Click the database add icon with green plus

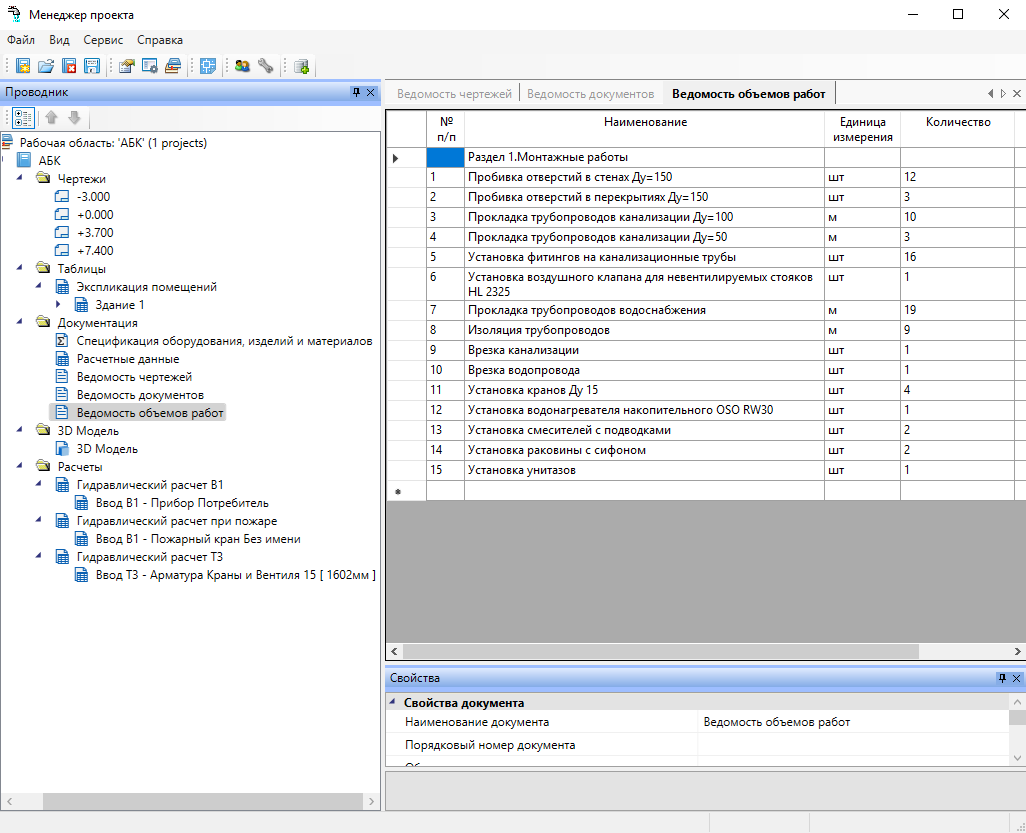(301, 66)
